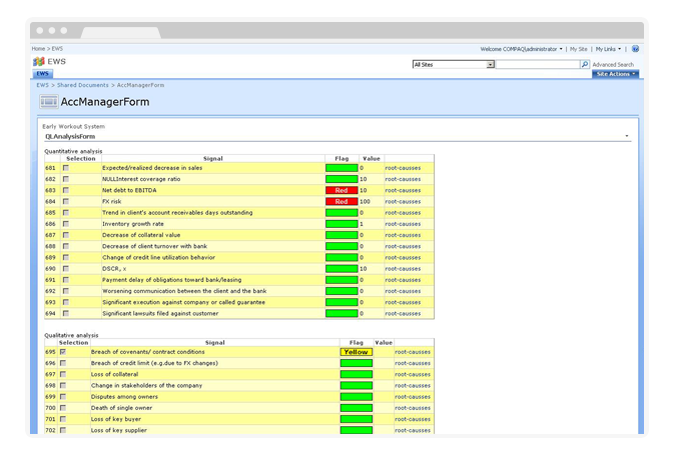Screen dimensions: 674x455
Task: Open root-causes link for row 681
Action: [403, 168]
